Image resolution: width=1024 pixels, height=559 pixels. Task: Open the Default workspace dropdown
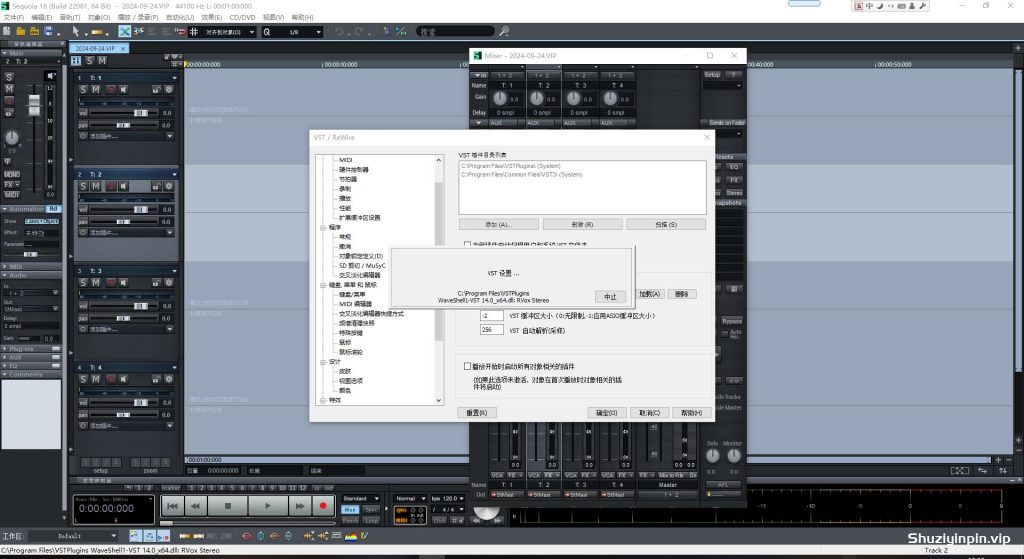[114, 536]
